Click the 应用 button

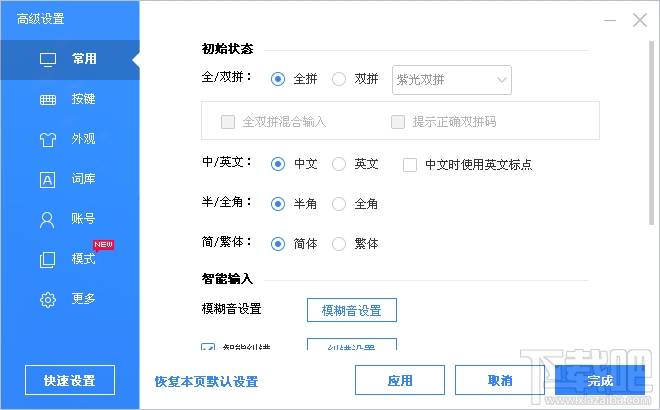click(400, 380)
